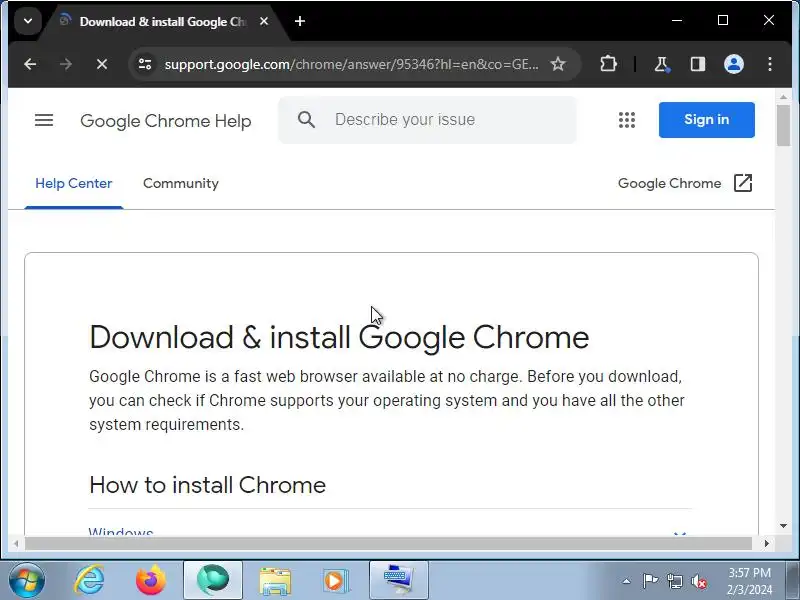The width and height of the screenshot is (800, 600).
Task: Open Windows Media Player from taskbar
Action: (x=336, y=580)
